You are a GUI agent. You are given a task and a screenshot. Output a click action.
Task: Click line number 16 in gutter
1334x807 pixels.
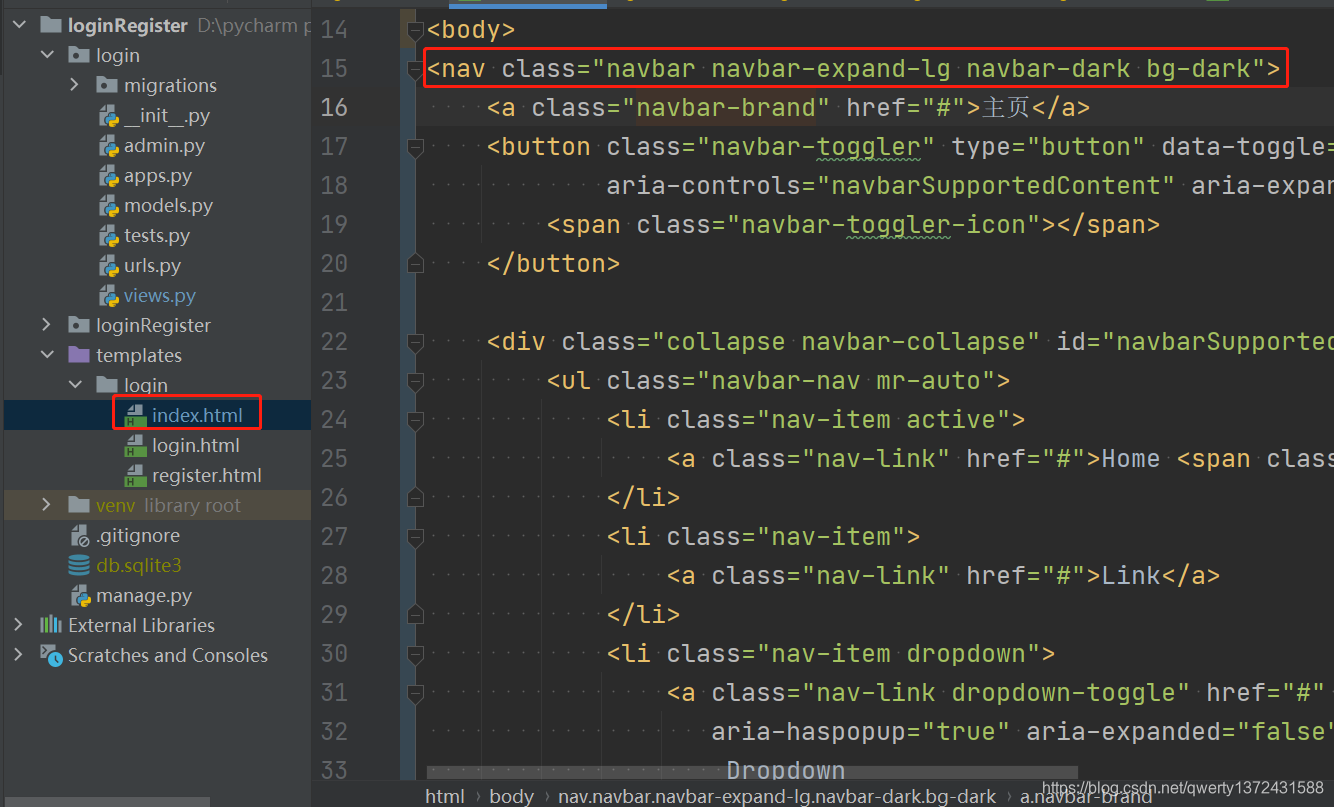pyautogui.click(x=334, y=108)
